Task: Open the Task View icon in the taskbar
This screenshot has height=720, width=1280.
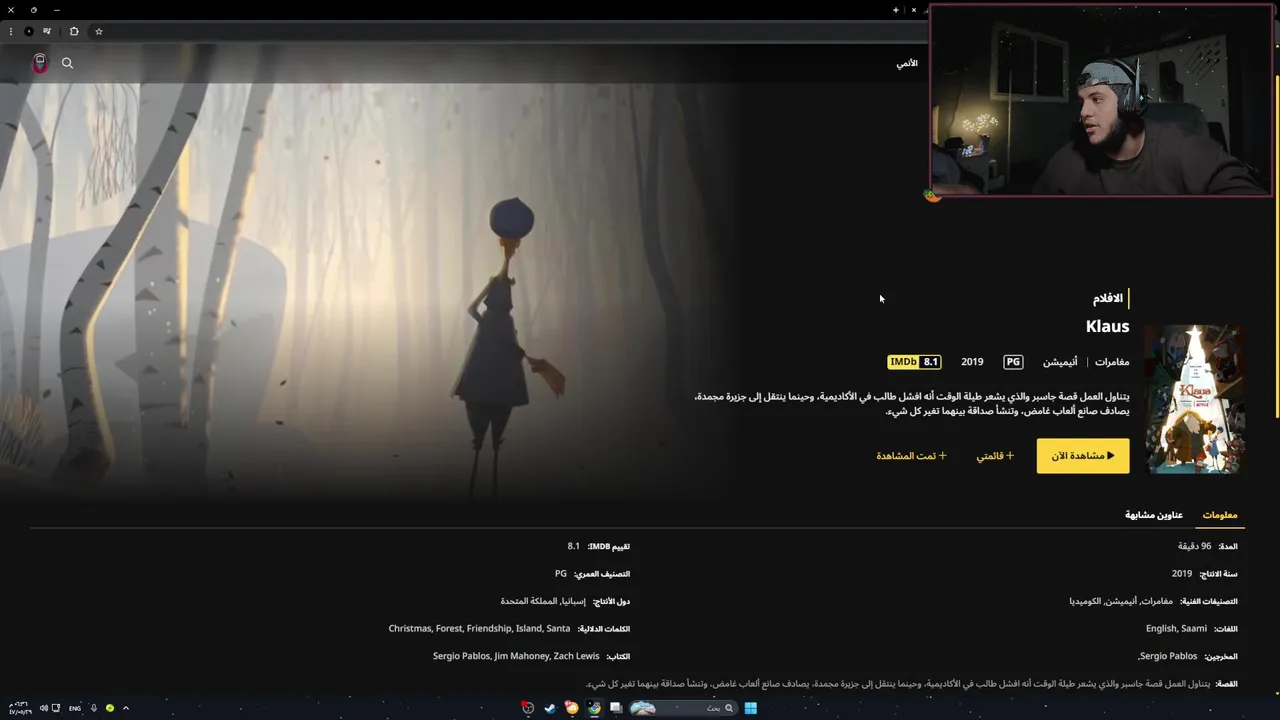Action: (x=616, y=708)
